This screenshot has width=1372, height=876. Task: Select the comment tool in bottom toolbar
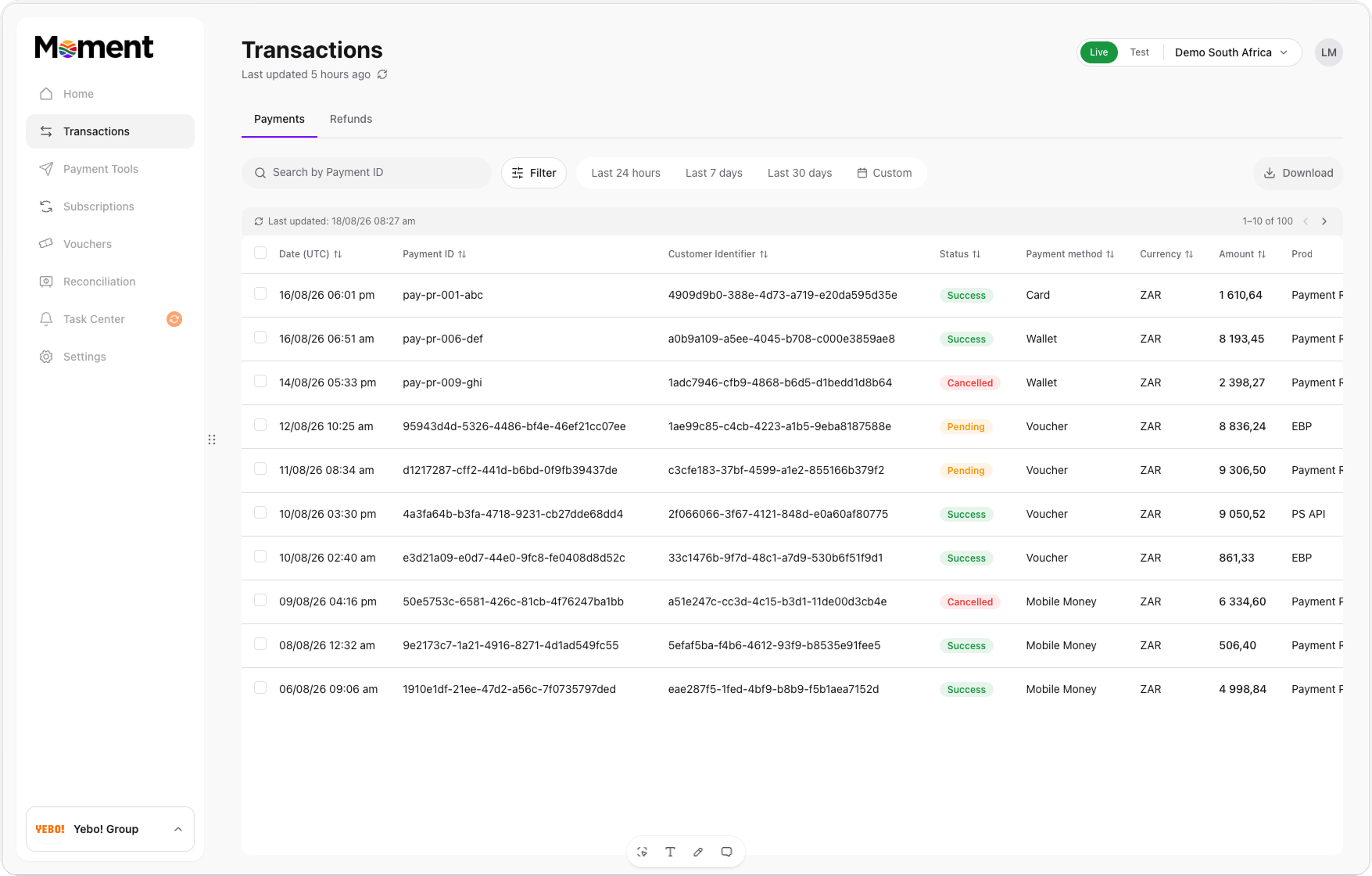pyautogui.click(x=726, y=852)
